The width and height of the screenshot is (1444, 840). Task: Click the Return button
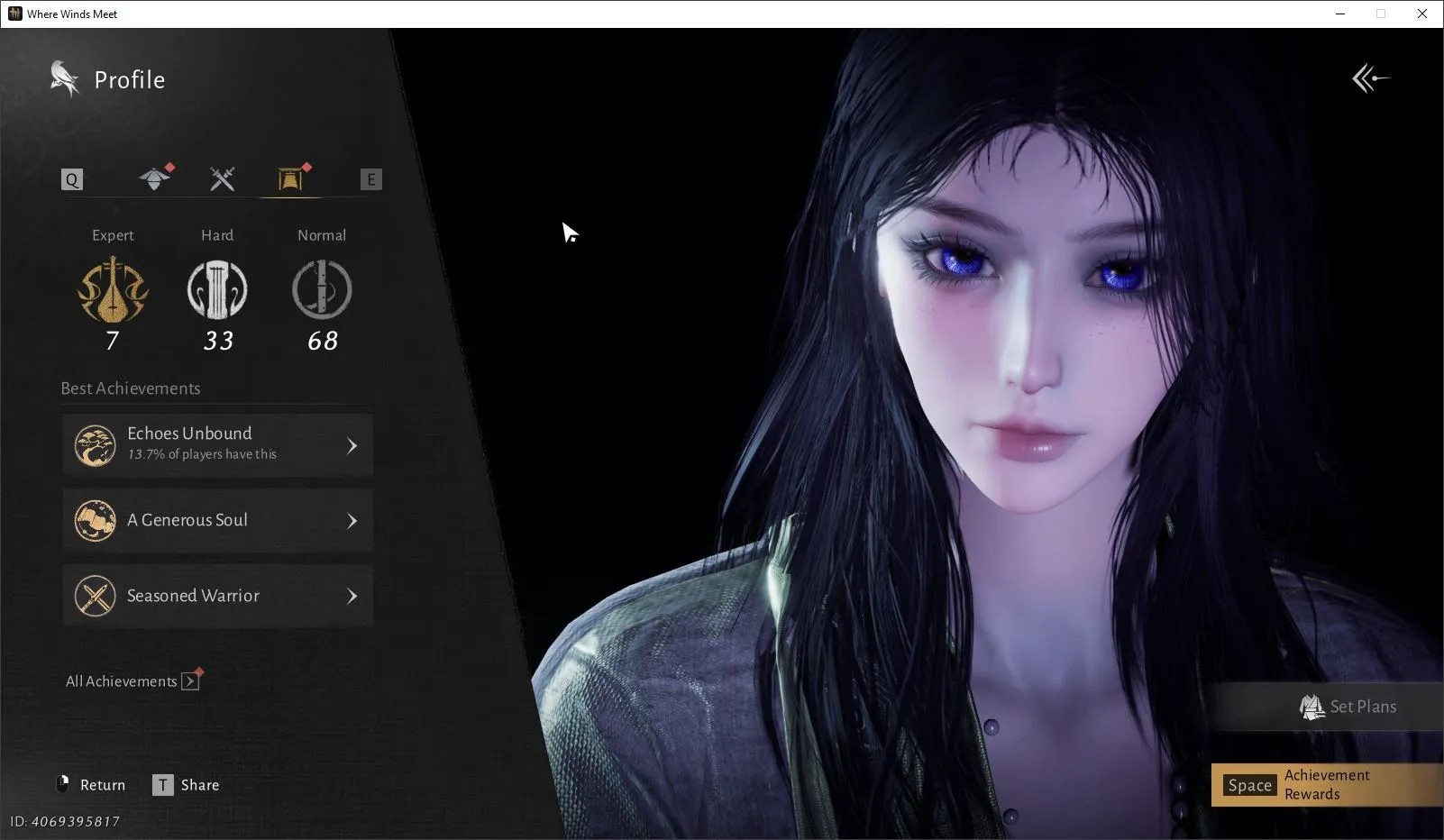91,785
